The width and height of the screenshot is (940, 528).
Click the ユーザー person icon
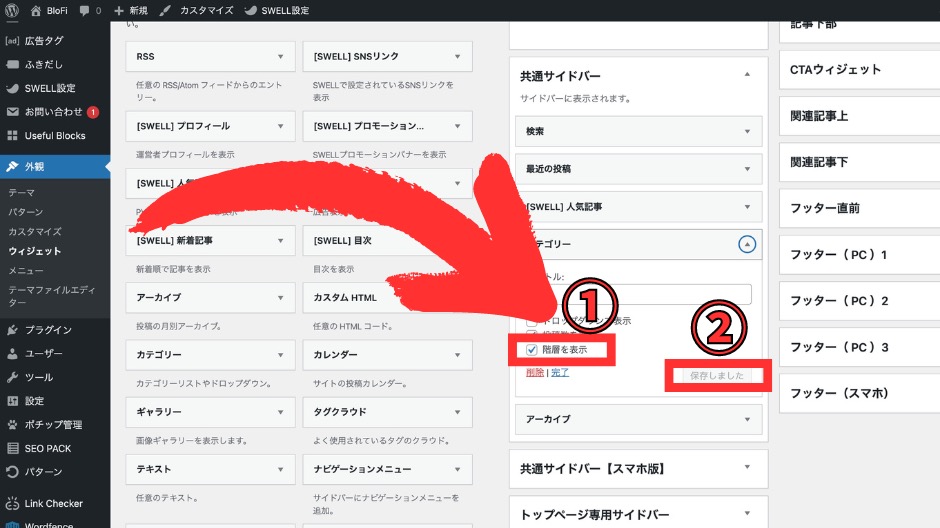tap(12, 354)
